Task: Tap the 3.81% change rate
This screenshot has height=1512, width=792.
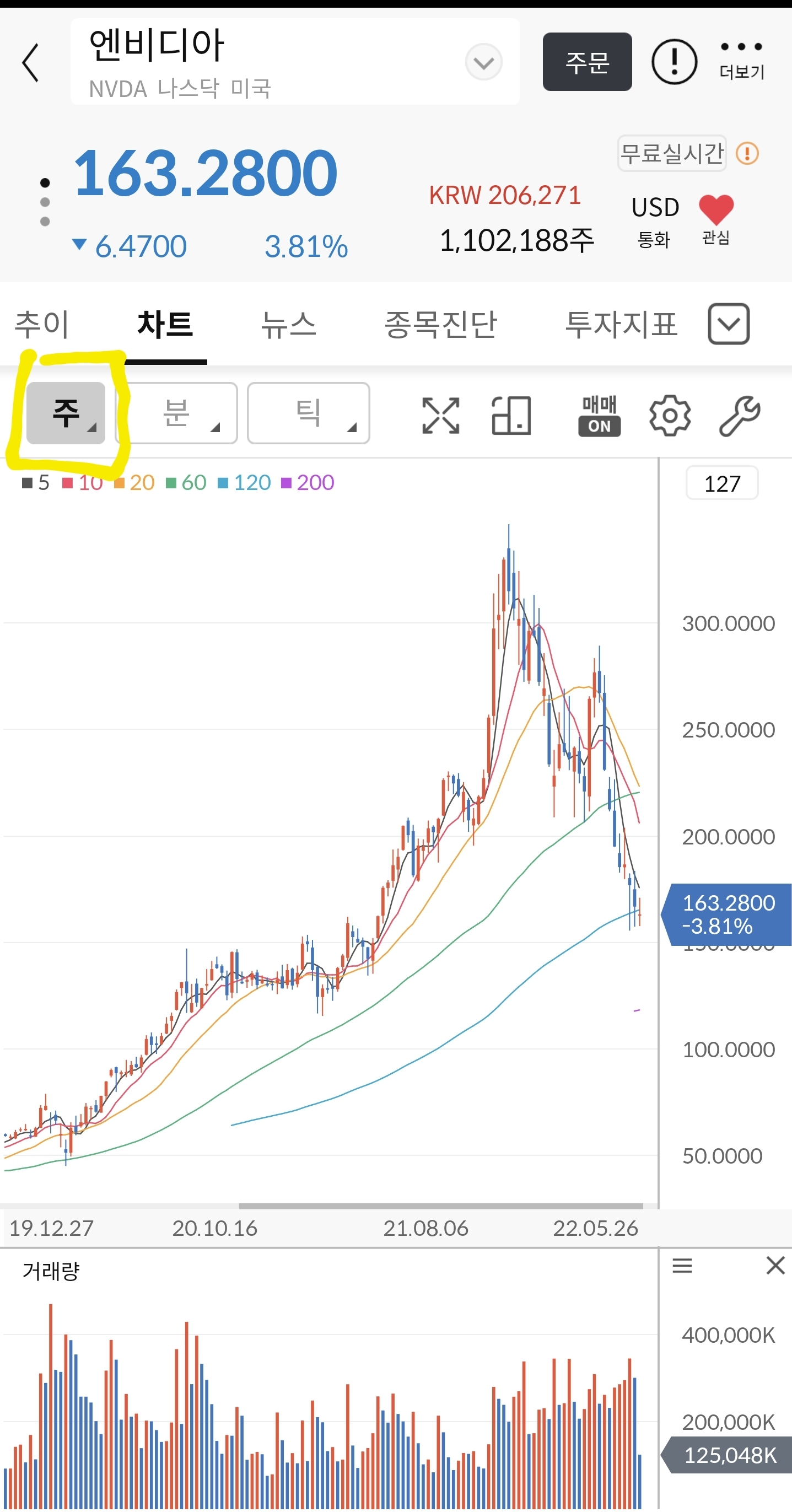Action: pyautogui.click(x=306, y=246)
